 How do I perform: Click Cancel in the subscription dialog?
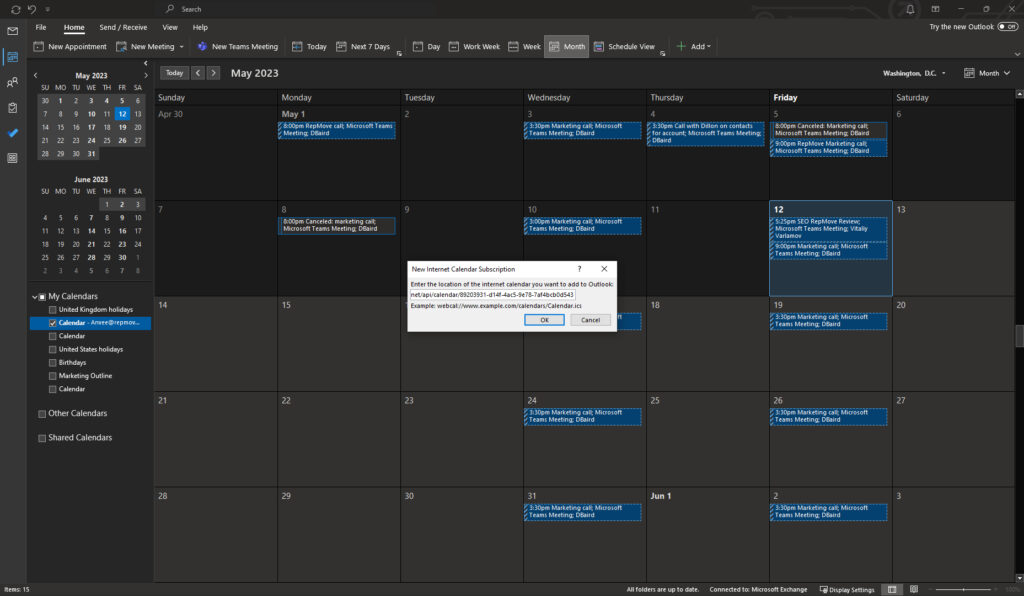590,320
